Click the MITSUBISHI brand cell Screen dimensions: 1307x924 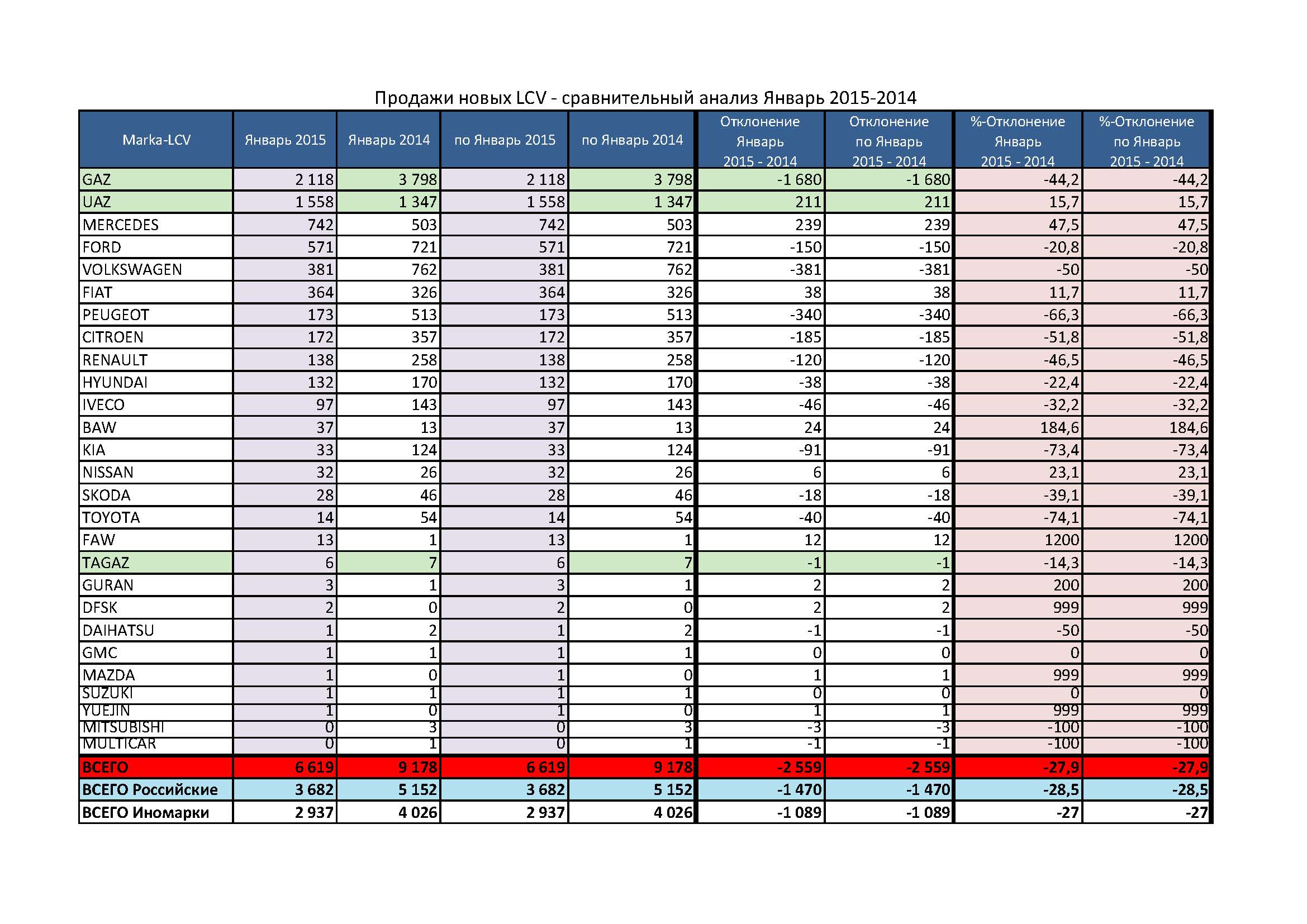123,727
